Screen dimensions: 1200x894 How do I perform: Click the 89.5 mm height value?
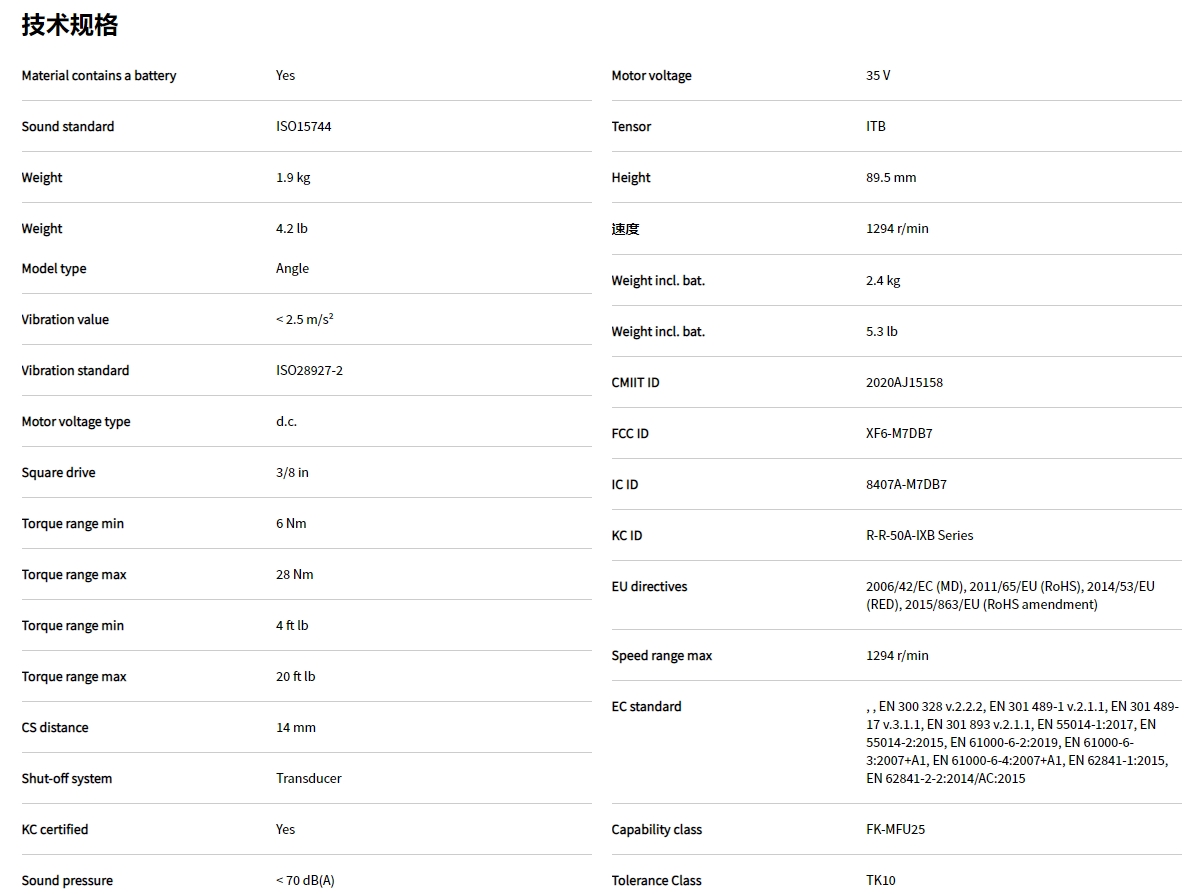tap(891, 178)
